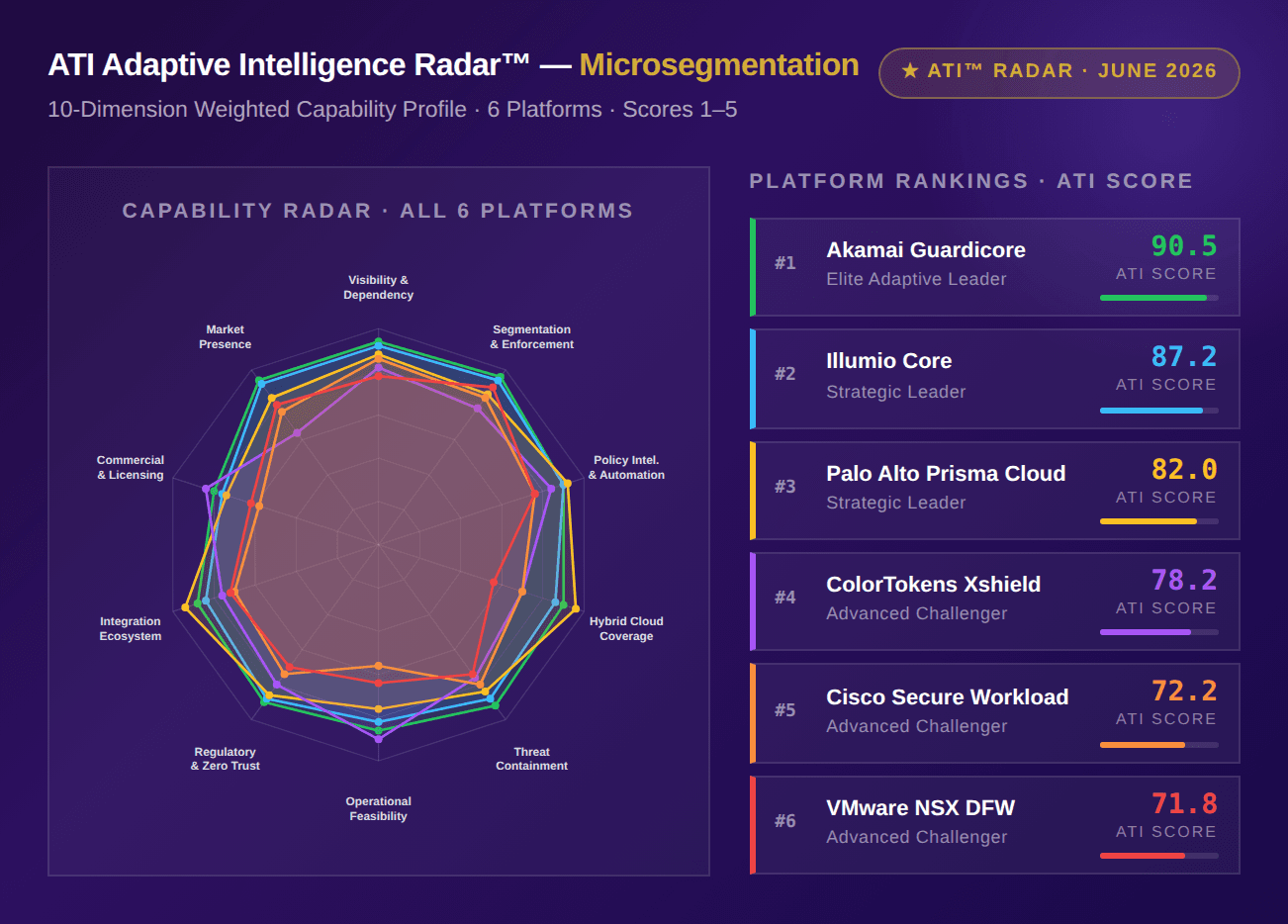Click the Segmentation & Enforcement axis label
The image size is (1288, 924).
tap(531, 337)
